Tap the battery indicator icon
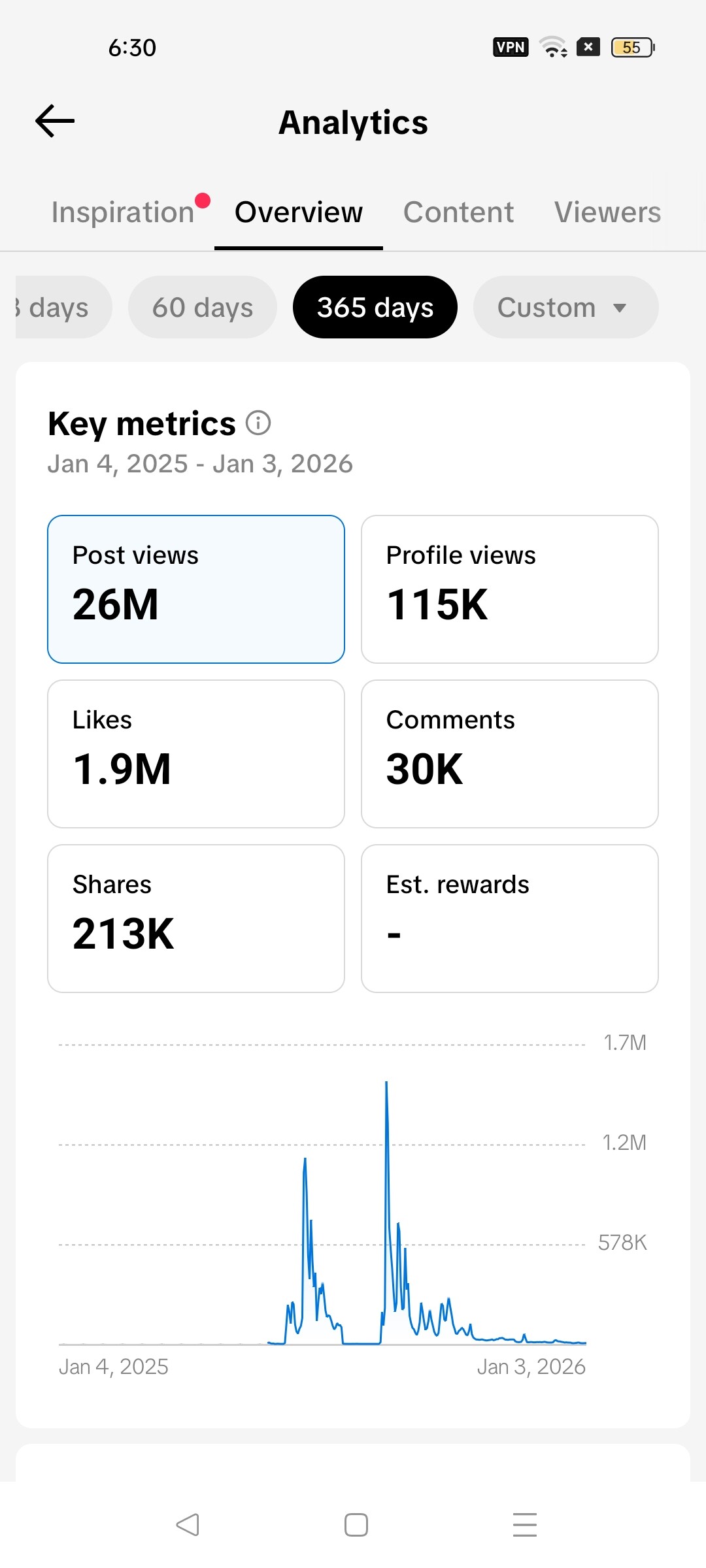 click(632, 47)
